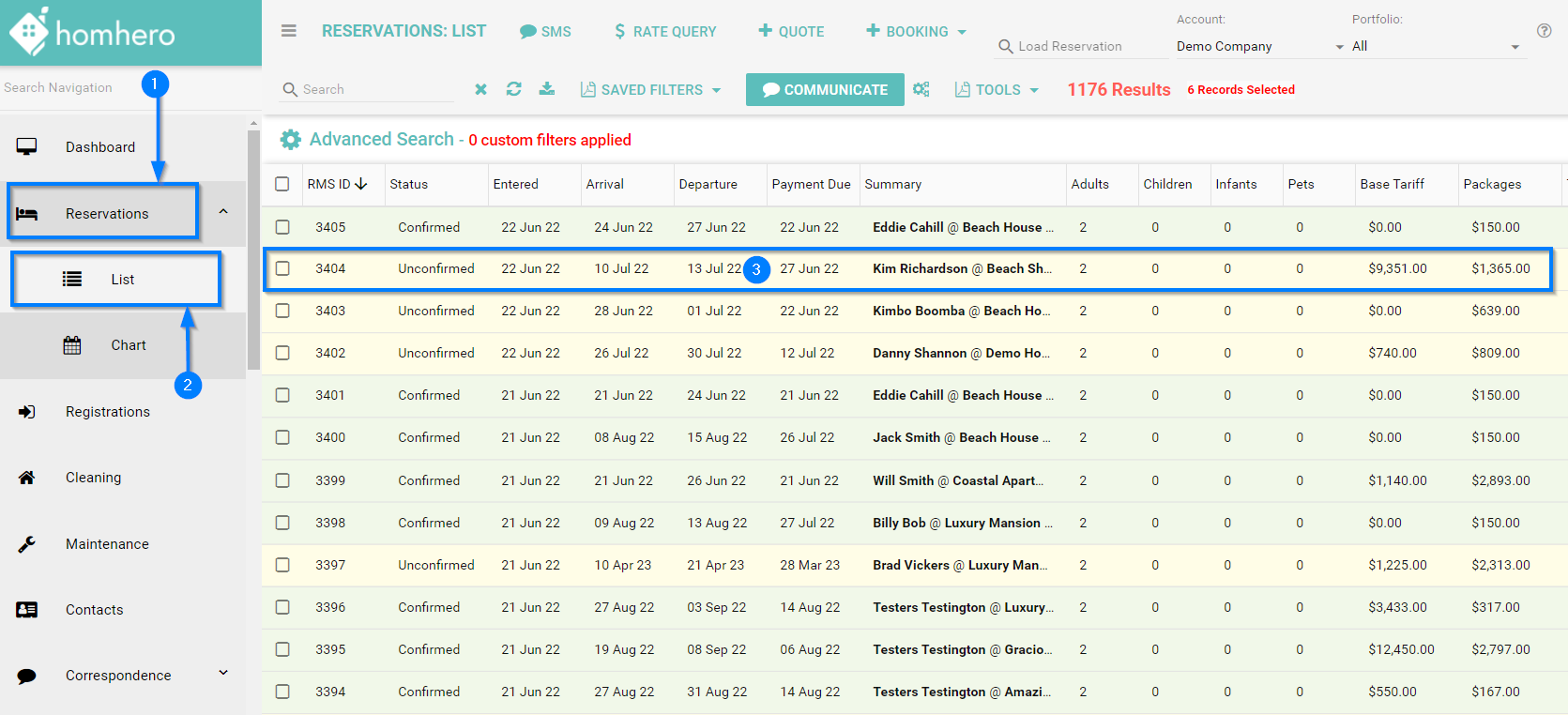
Task: Click the Rate Query button
Action: point(665,32)
